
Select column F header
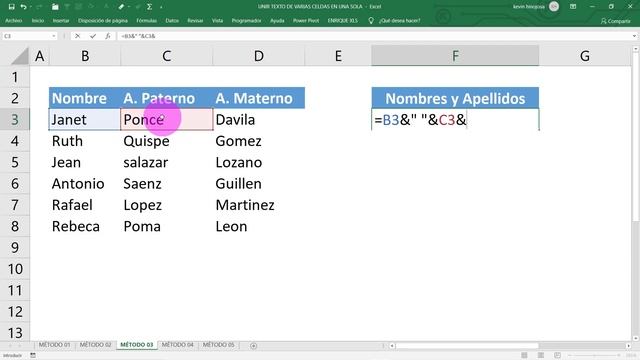click(455, 56)
